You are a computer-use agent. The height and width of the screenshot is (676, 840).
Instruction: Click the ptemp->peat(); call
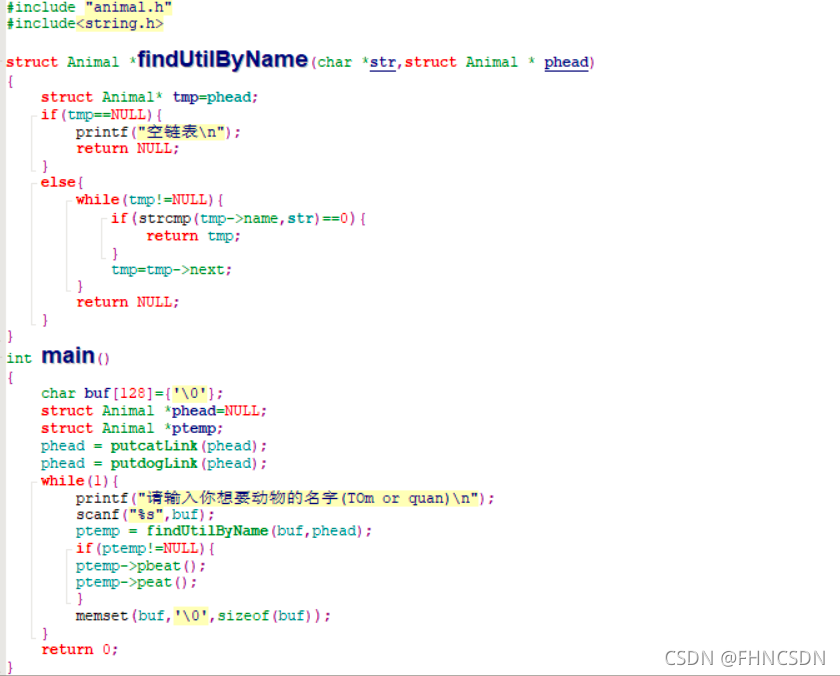pos(137,582)
